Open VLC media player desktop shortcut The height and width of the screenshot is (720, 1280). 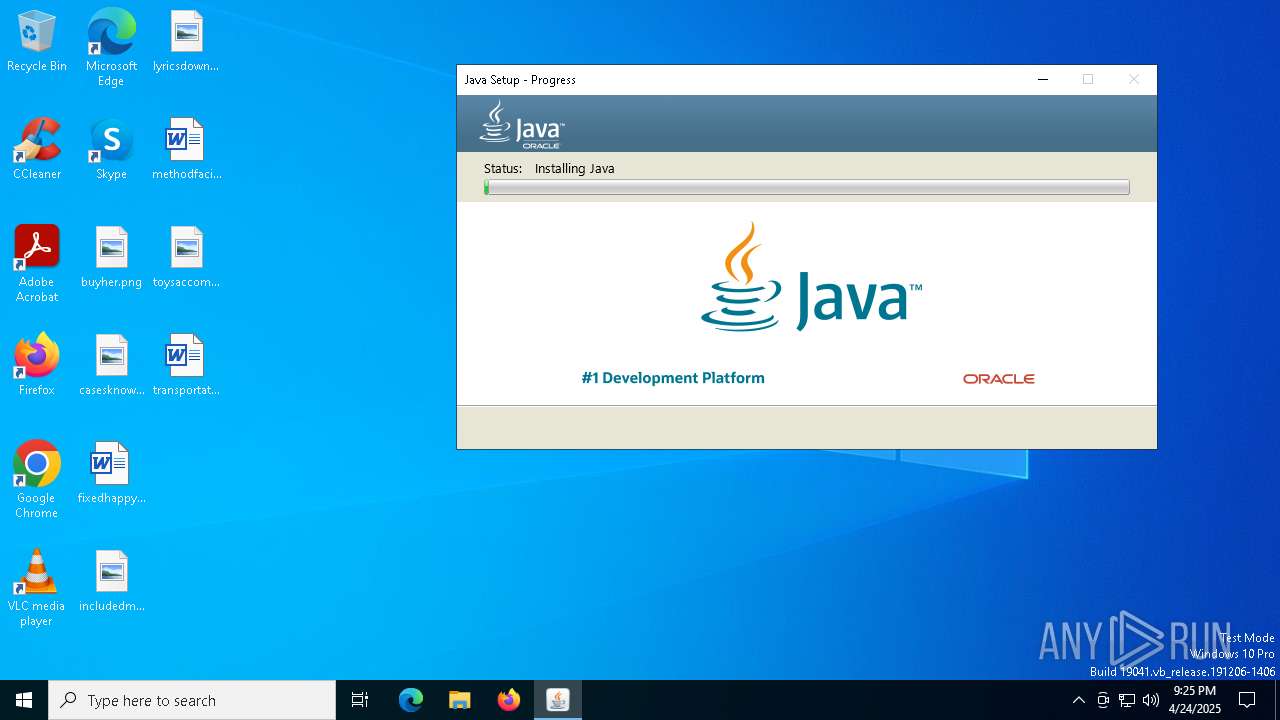point(37,588)
